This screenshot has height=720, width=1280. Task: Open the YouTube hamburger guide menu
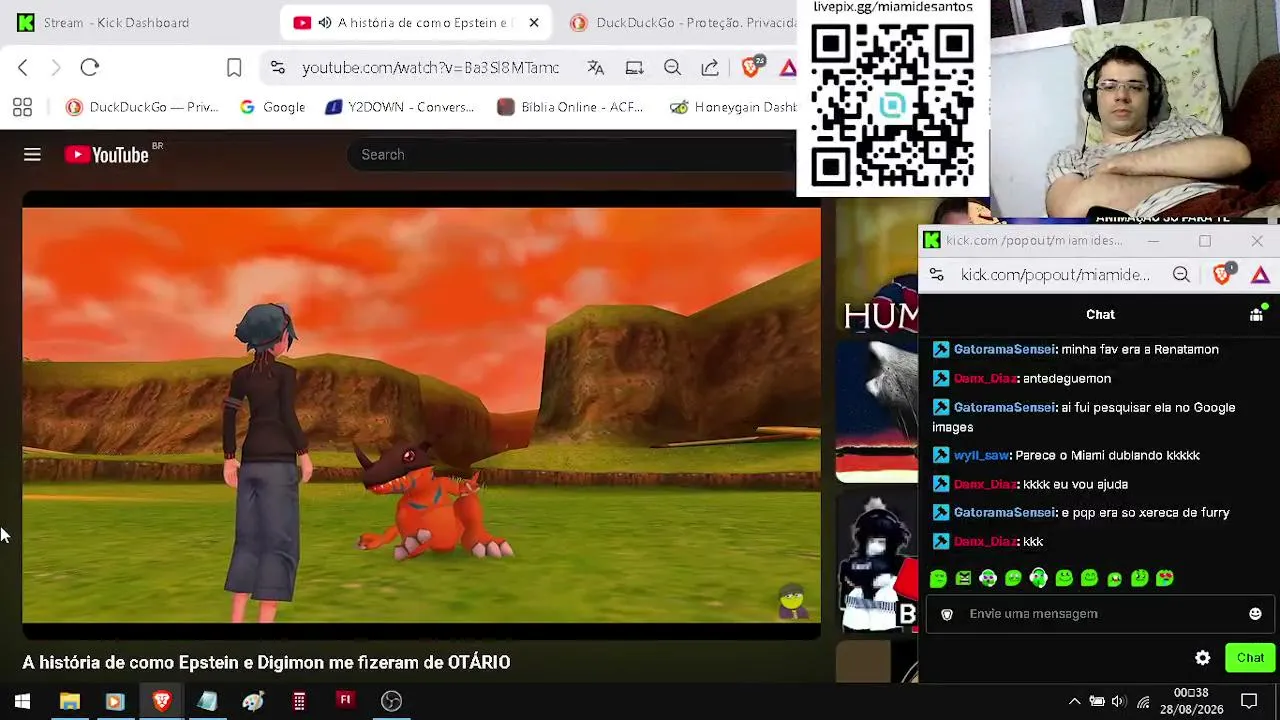click(x=32, y=154)
